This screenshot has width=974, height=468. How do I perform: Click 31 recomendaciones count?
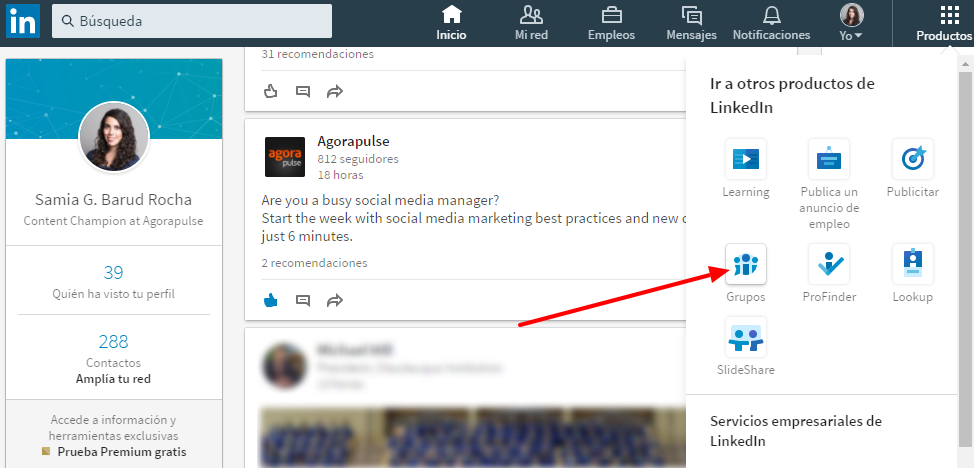(x=317, y=54)
